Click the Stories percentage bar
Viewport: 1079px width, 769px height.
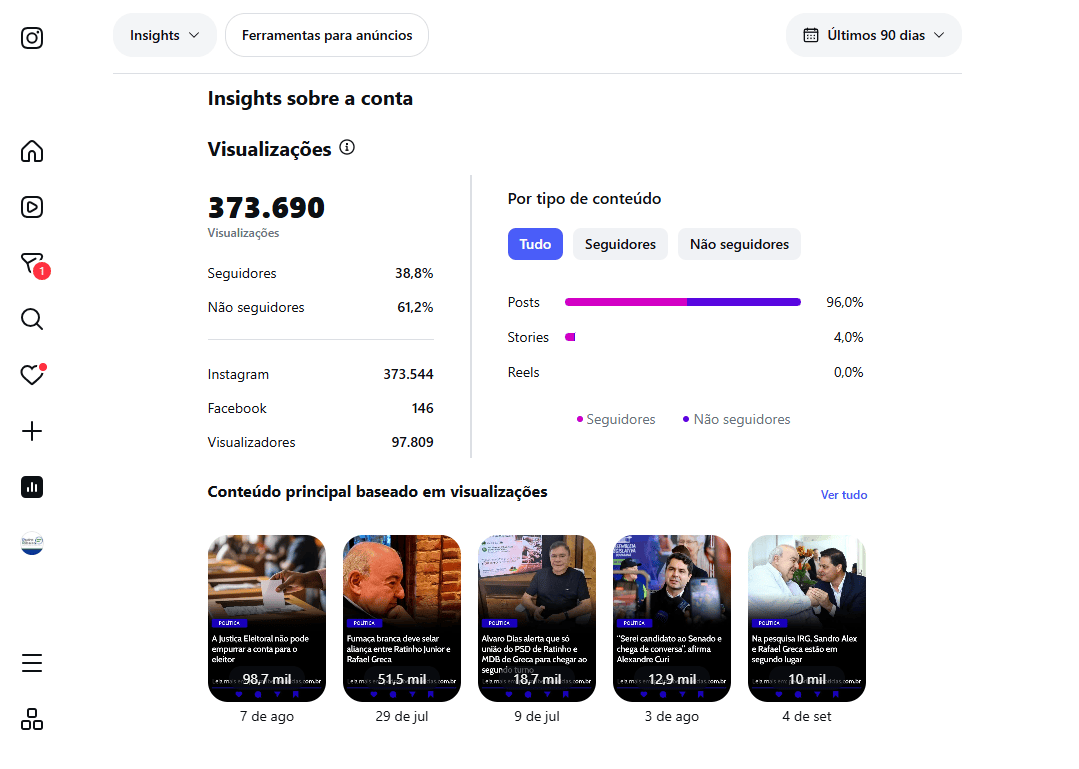(570, 337)
